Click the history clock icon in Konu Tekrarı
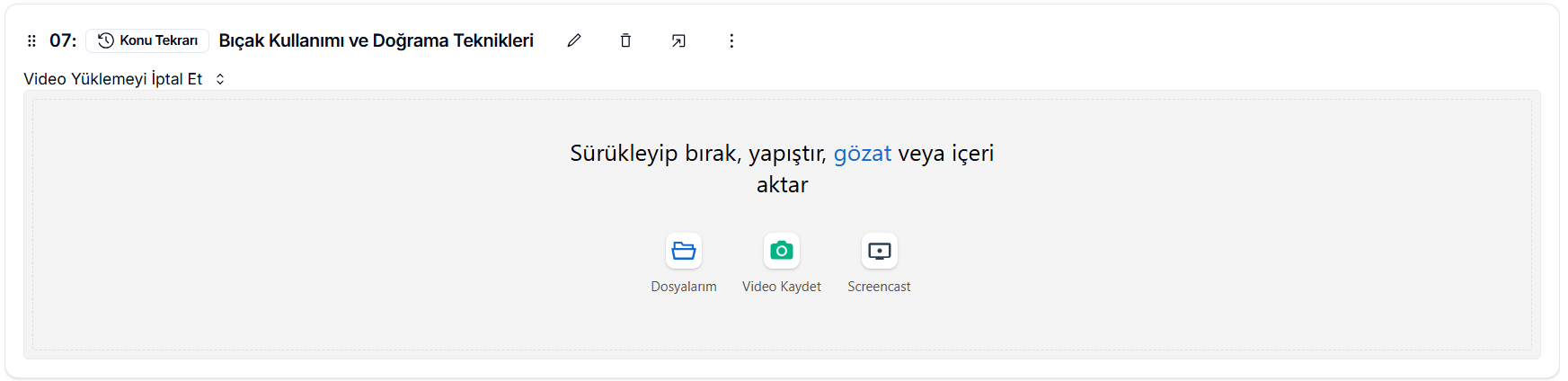The width and height of the screenshot is (1568, 381). pos(106,40)
